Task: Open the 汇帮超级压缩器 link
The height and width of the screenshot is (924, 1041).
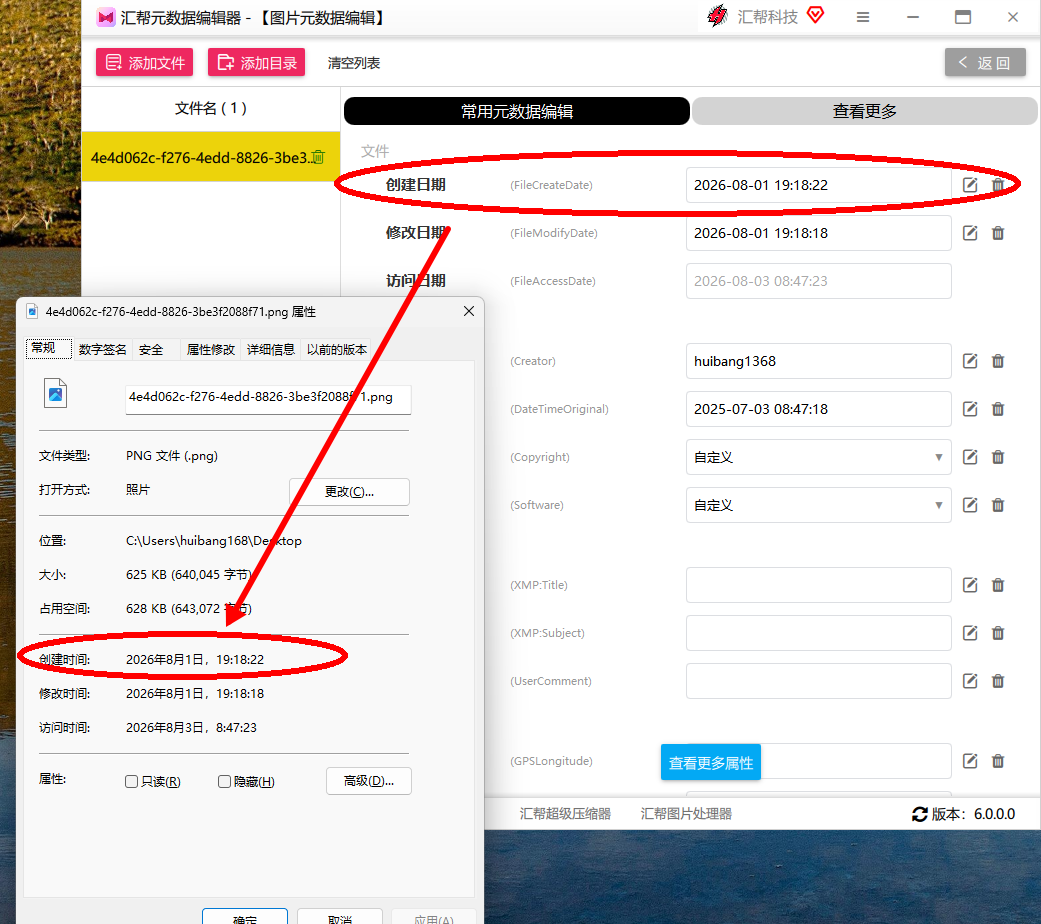Action: pos(565,814)
